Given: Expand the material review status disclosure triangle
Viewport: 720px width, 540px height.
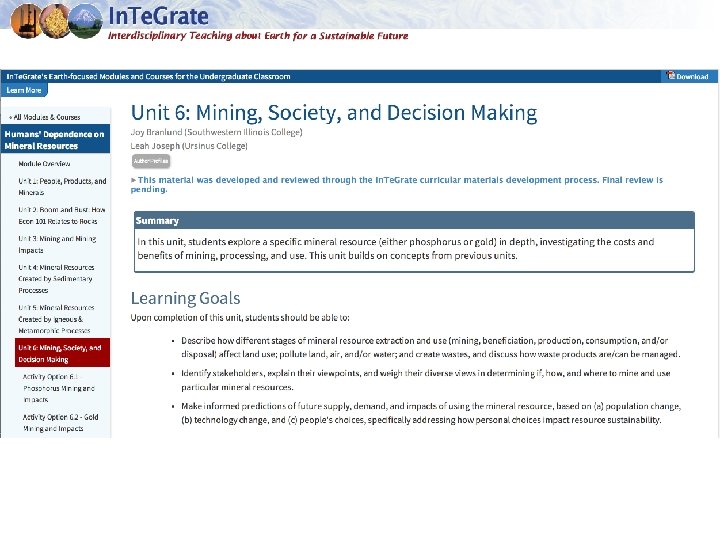Looking at the screenshot, I should [134, 180].
